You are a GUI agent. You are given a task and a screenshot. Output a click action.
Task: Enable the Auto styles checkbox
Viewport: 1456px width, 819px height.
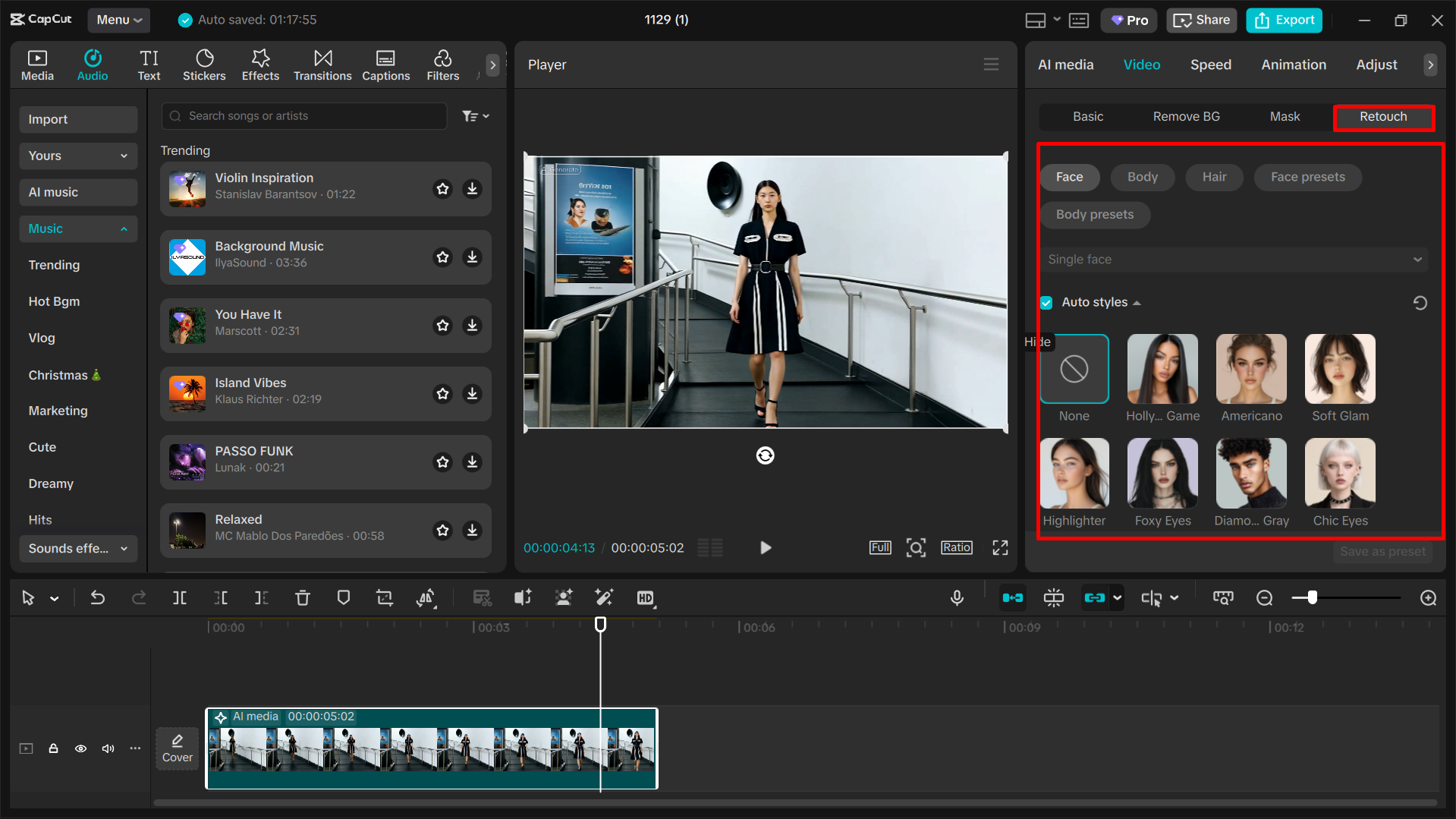tap(1046, 302)
